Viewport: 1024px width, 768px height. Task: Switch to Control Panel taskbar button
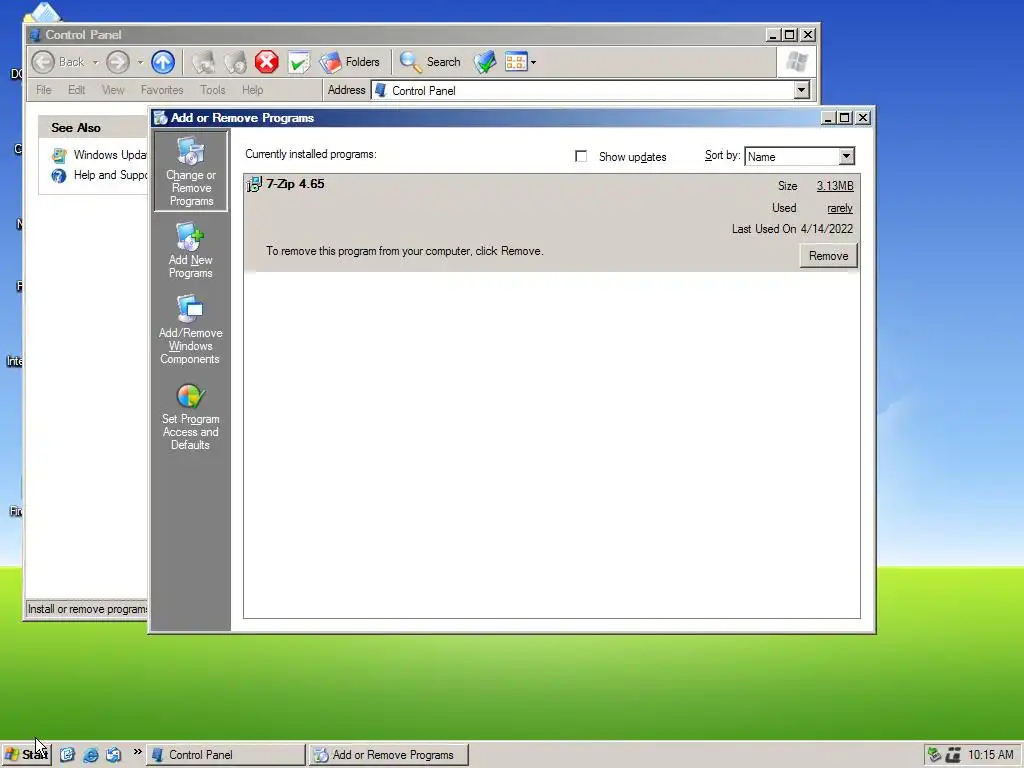[x=225, y=755]
